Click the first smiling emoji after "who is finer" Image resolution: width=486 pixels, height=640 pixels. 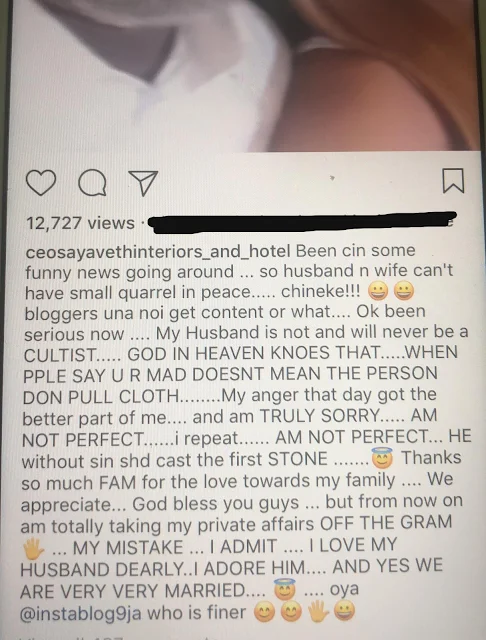pos(264,613)
